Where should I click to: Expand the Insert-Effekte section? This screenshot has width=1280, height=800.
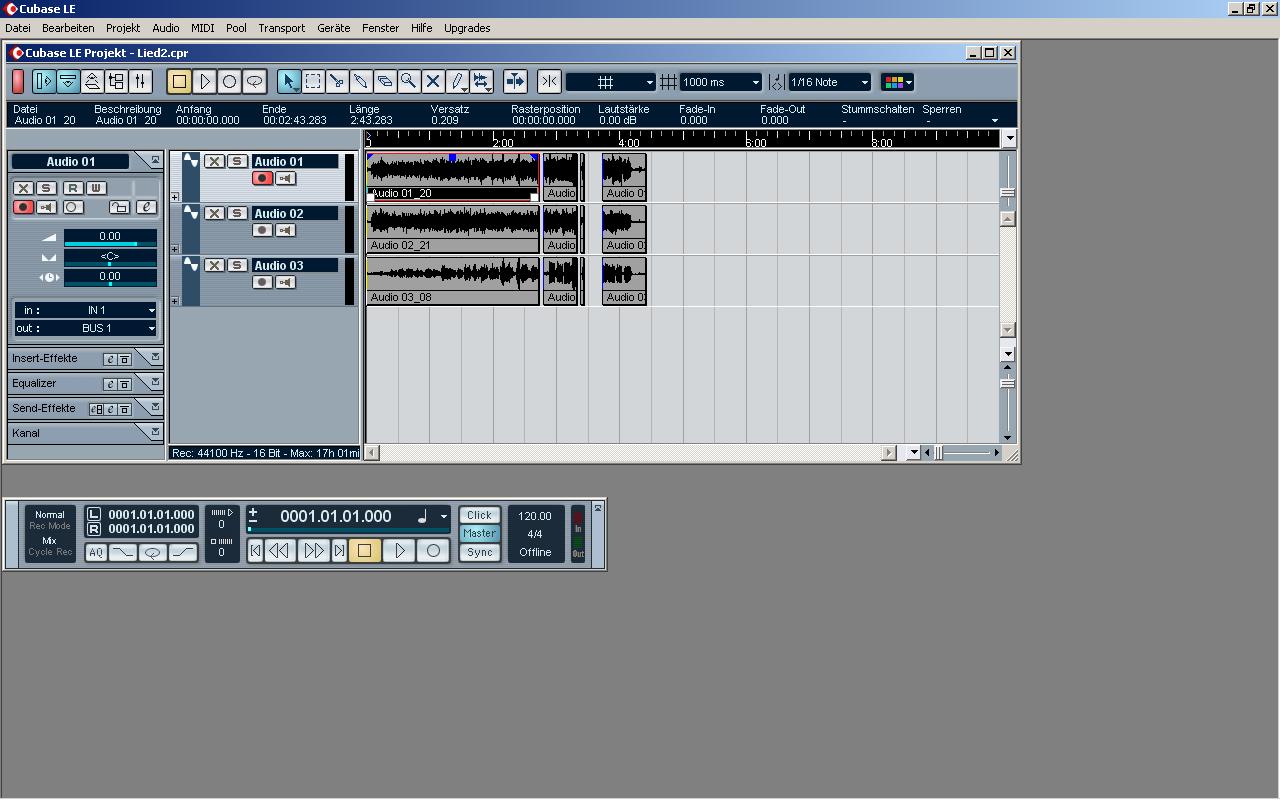(x=155, y=357)
